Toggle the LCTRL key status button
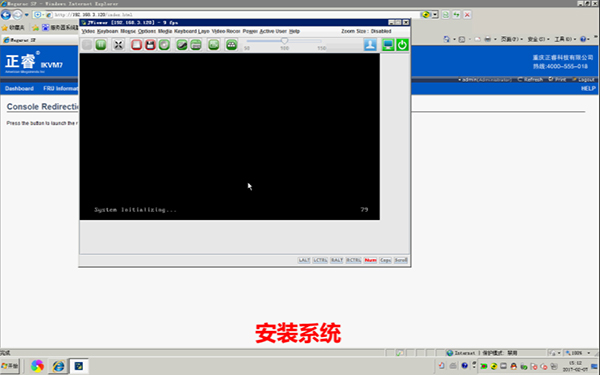This screenshot has height=375, width=600. pyautogui.click(x=320, y=260)
